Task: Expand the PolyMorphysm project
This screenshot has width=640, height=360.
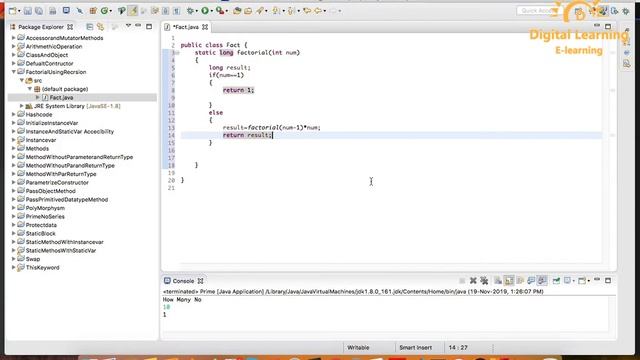Action: pyautogui.click(x=13, y=208)
